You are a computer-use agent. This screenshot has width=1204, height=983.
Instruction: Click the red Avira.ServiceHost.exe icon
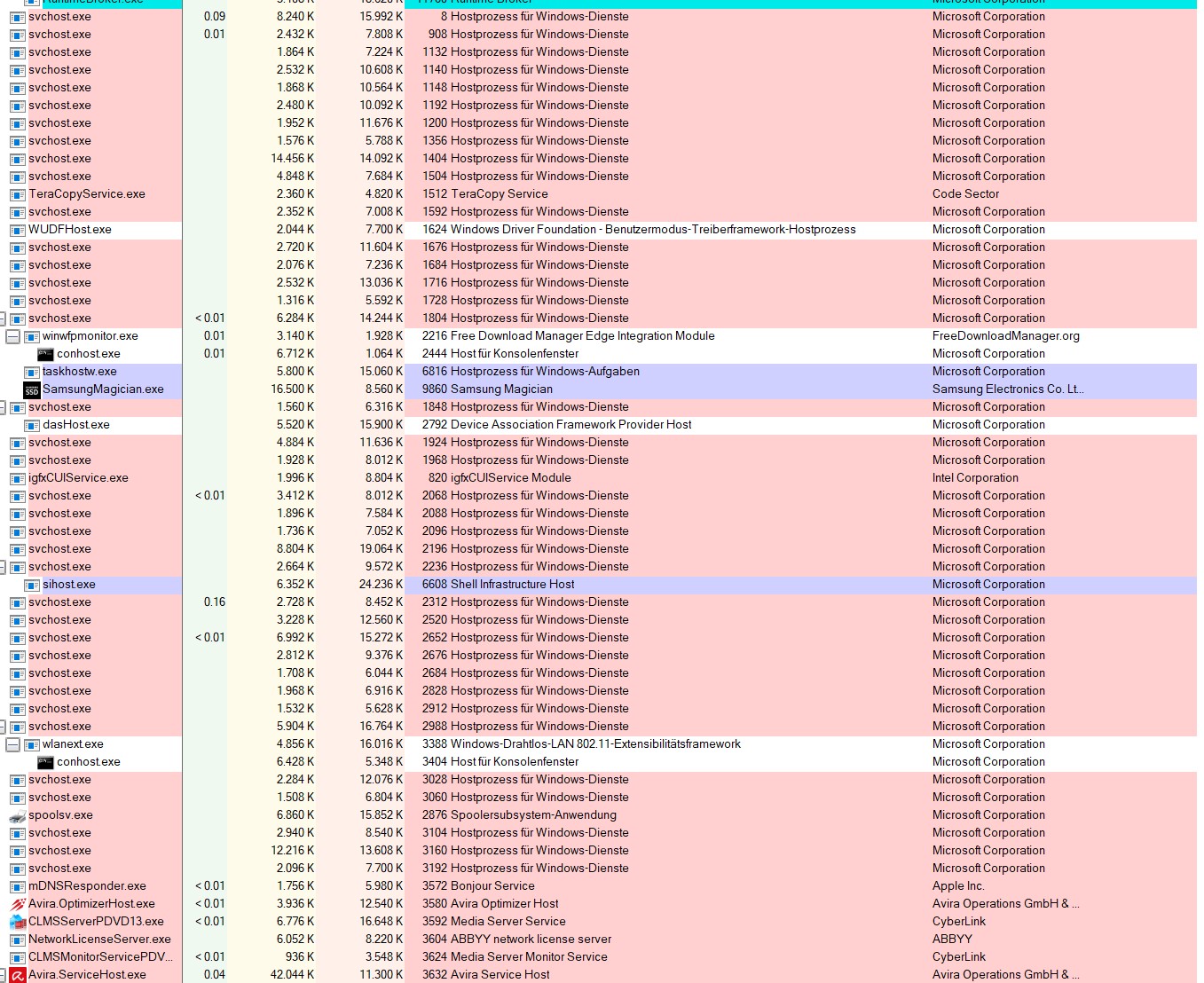(x=17, y=975)
